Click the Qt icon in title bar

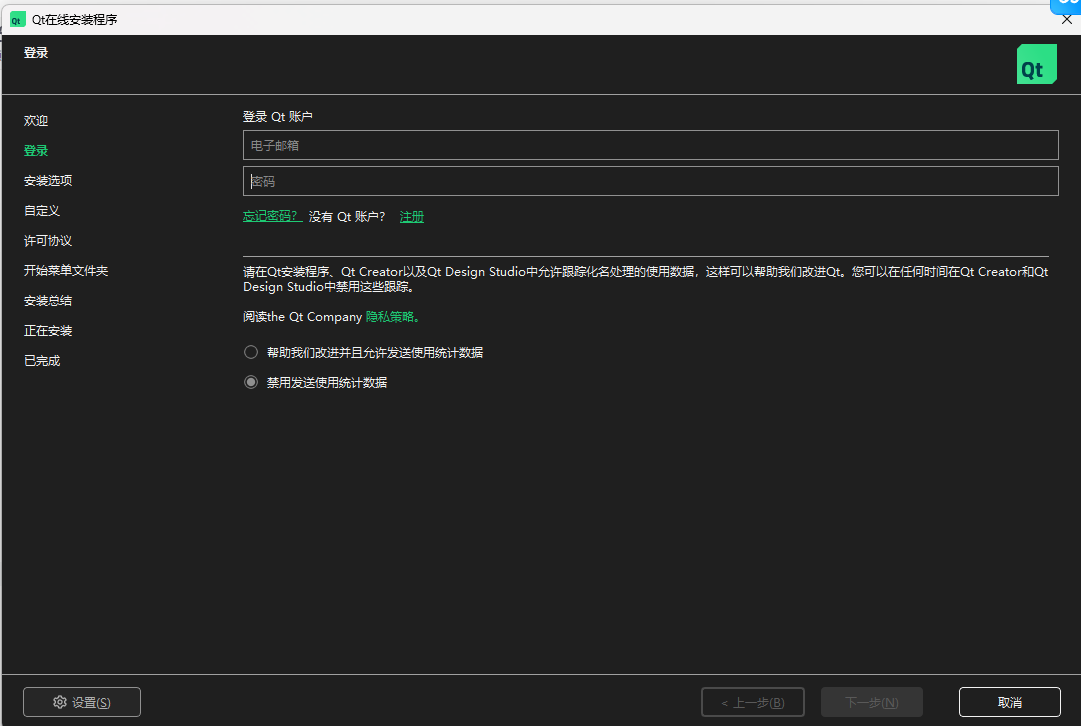tap(17, 20)
